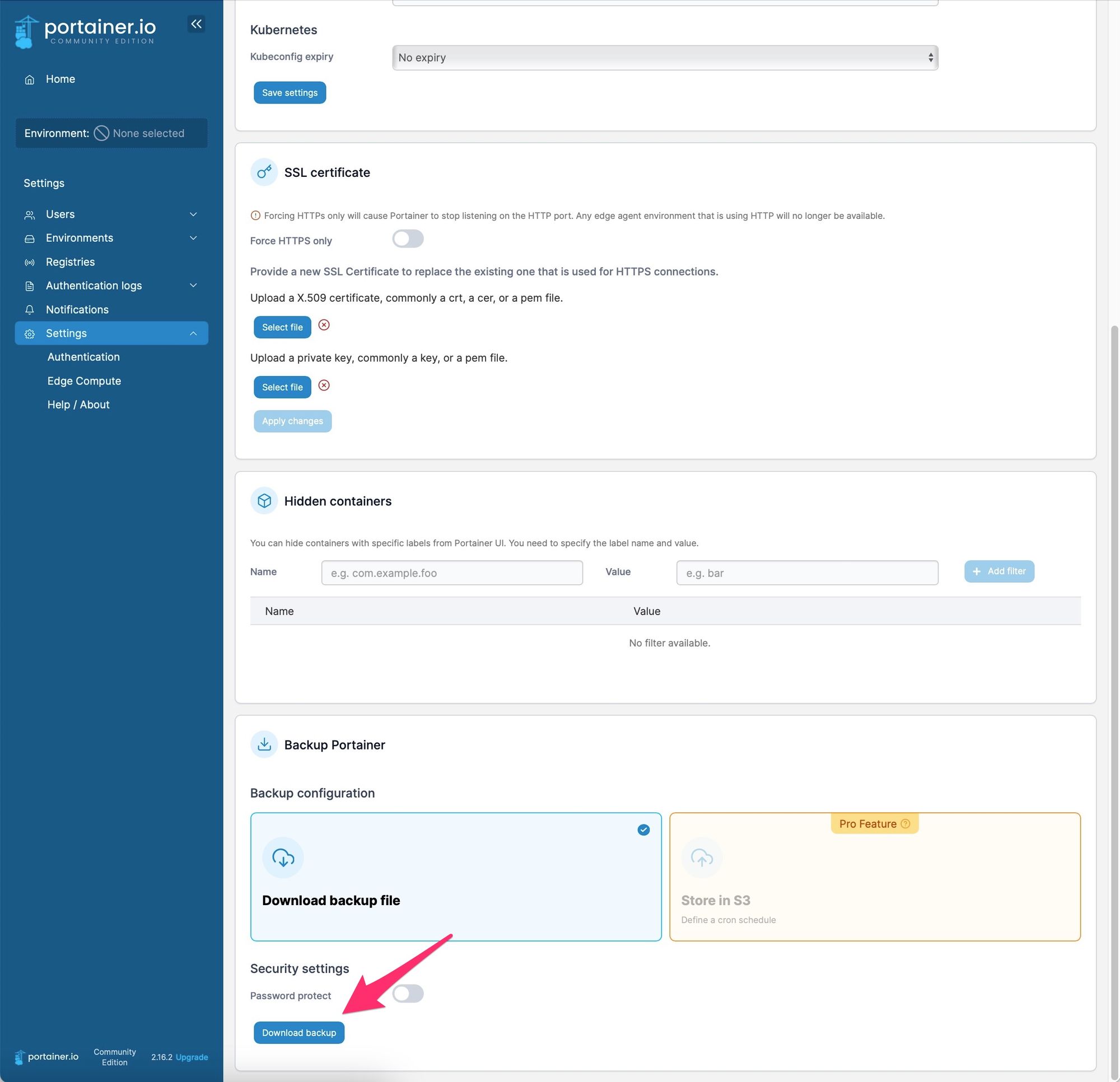The height and width of the screenshot is (1082, 1120).
Task: Clear the selected X.509 certificate file
Action: (x=324, y=325)
